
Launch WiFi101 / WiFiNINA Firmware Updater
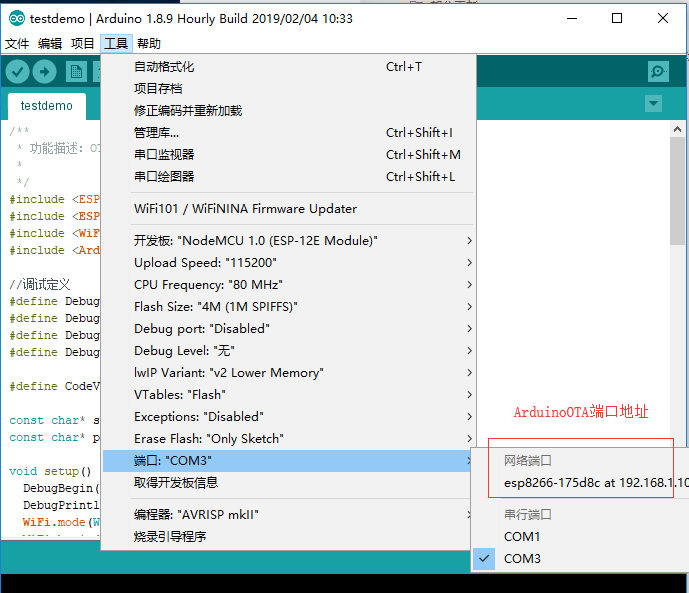(288, 209)
